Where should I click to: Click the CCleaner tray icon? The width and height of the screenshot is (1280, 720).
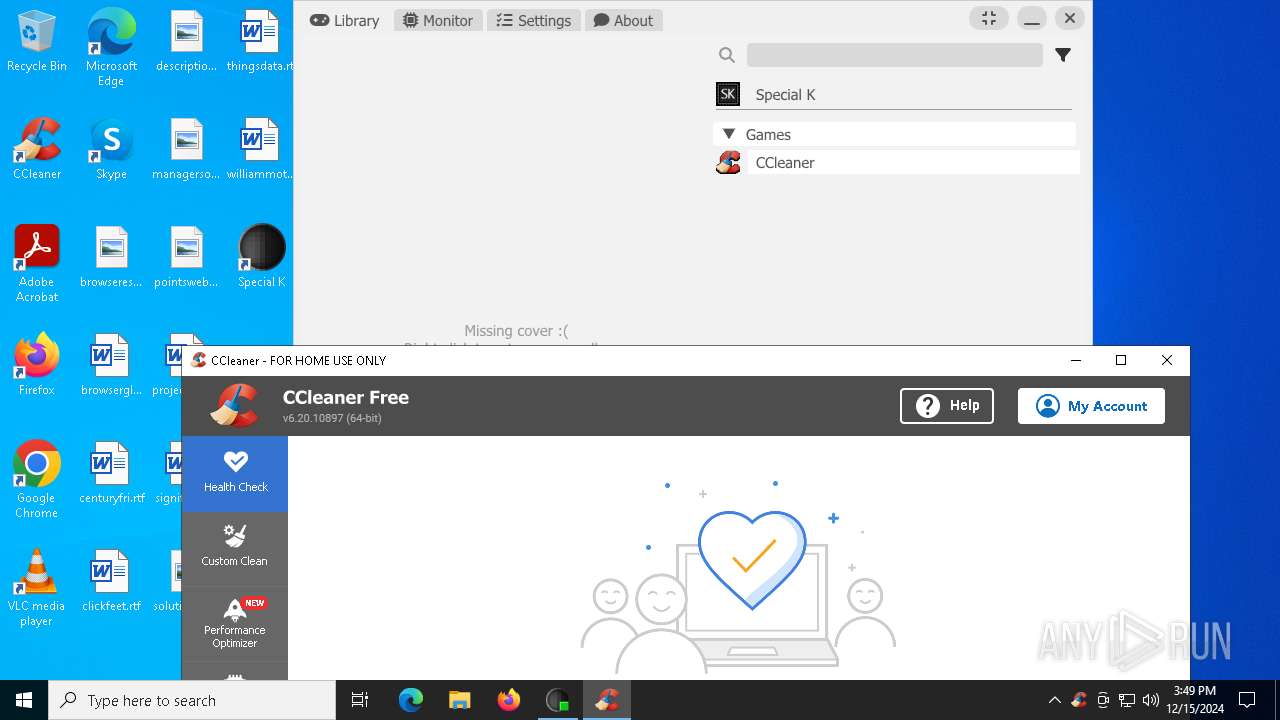tap(1079, 700)
